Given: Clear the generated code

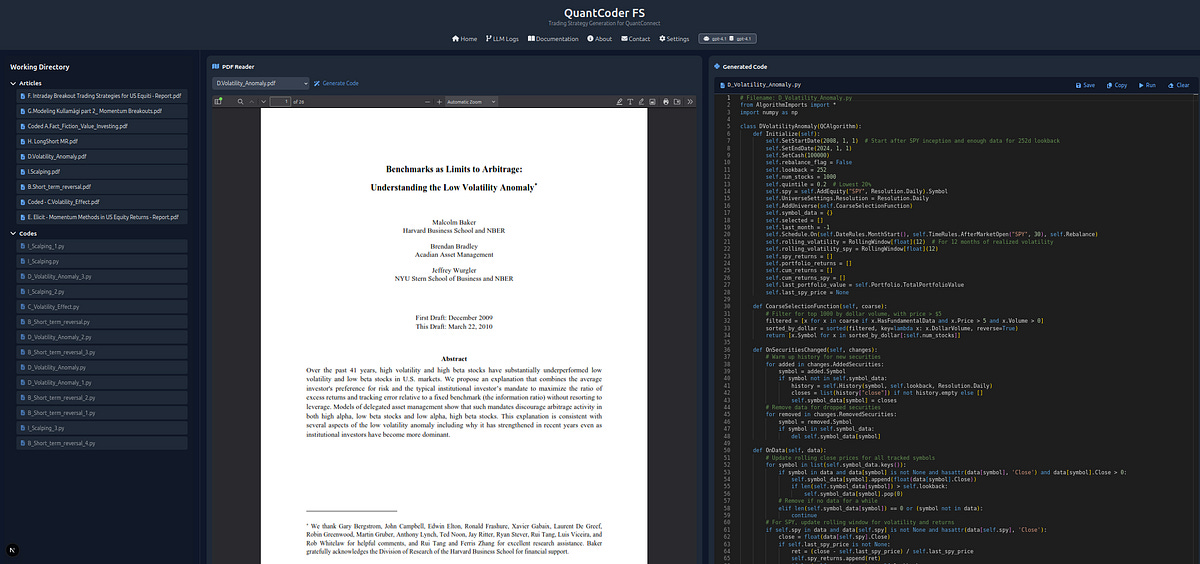Looking at the screenshot, I should [x=1178, y=85].
